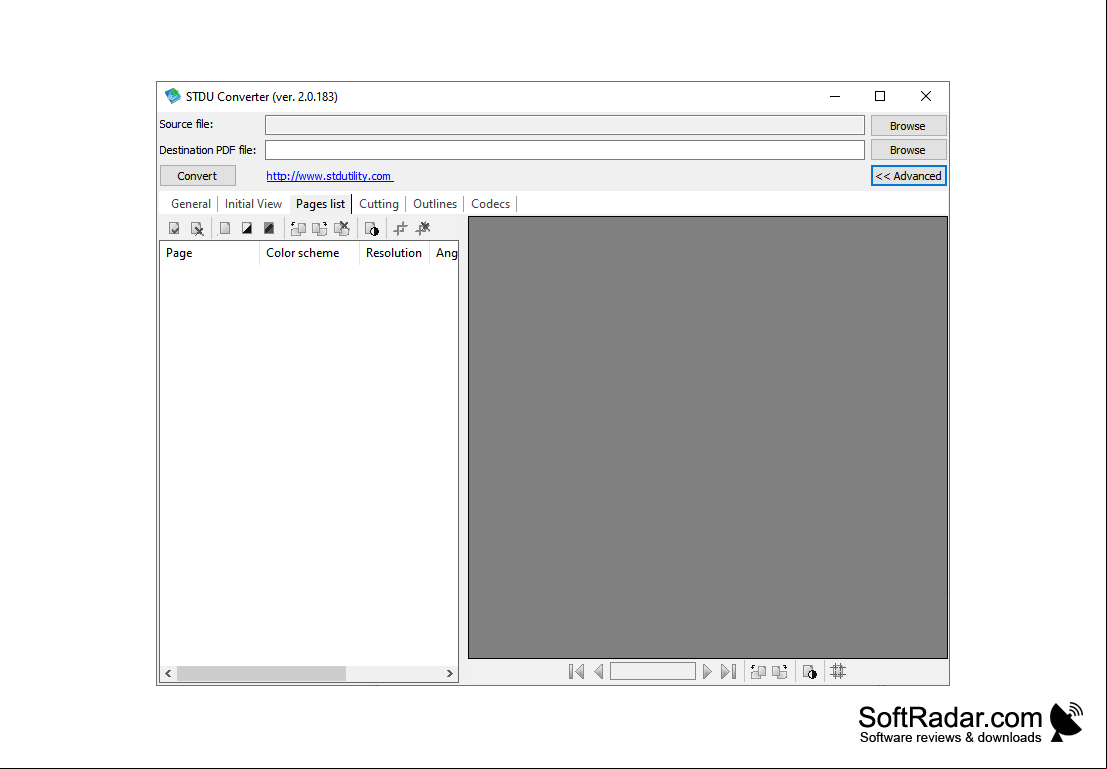Click the page number field below preview
The width and height of the screenshot is (1107, 769).
click(653, 671)
